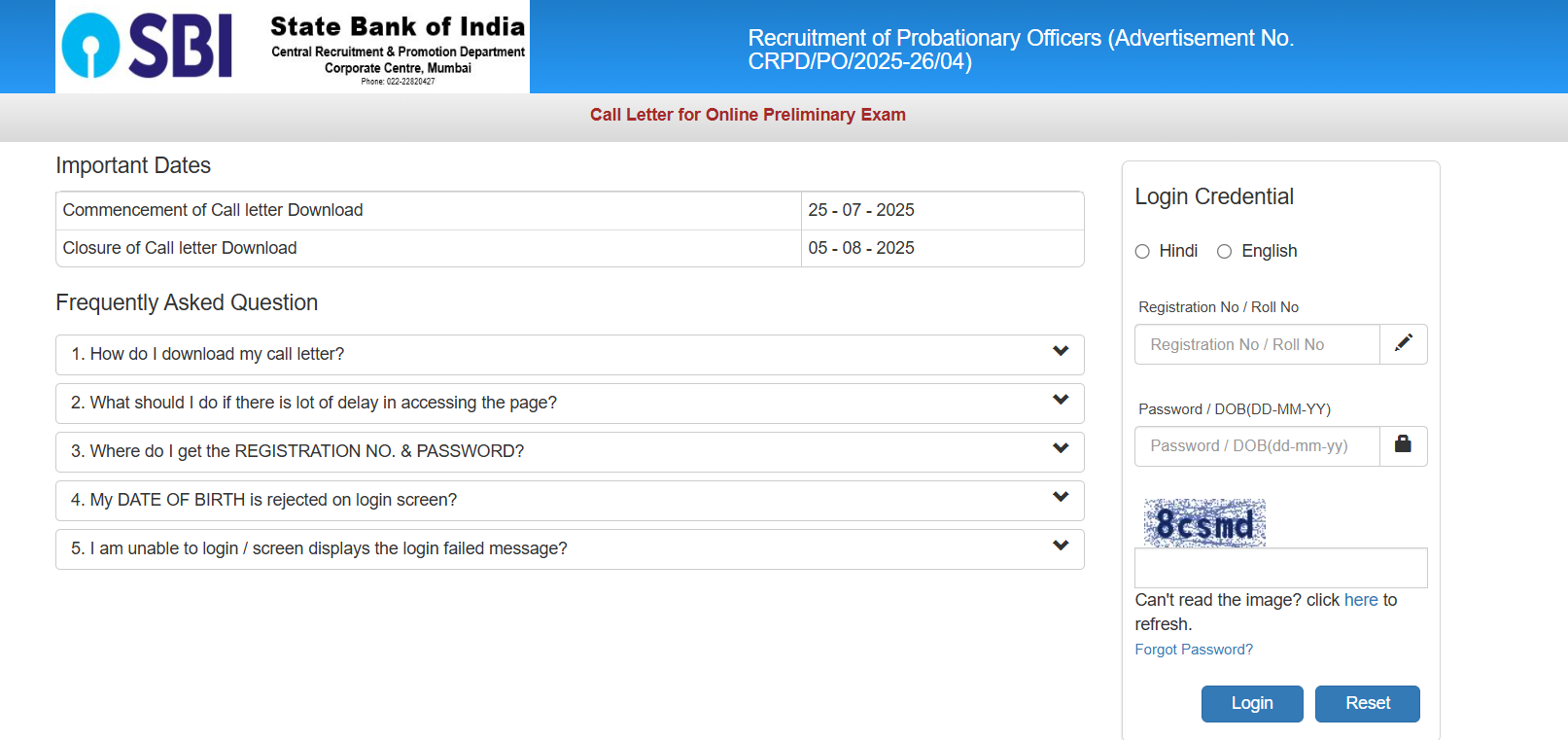Click the lock icon beside Password field
1568x740 pixels.
[x=1403, y=444]
